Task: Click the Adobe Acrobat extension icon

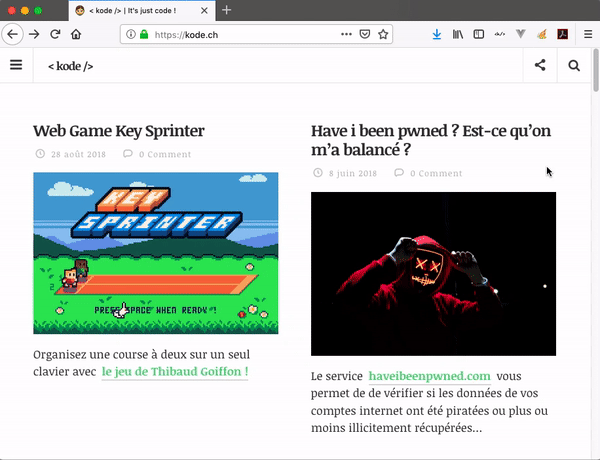Action: pos(562,34)
